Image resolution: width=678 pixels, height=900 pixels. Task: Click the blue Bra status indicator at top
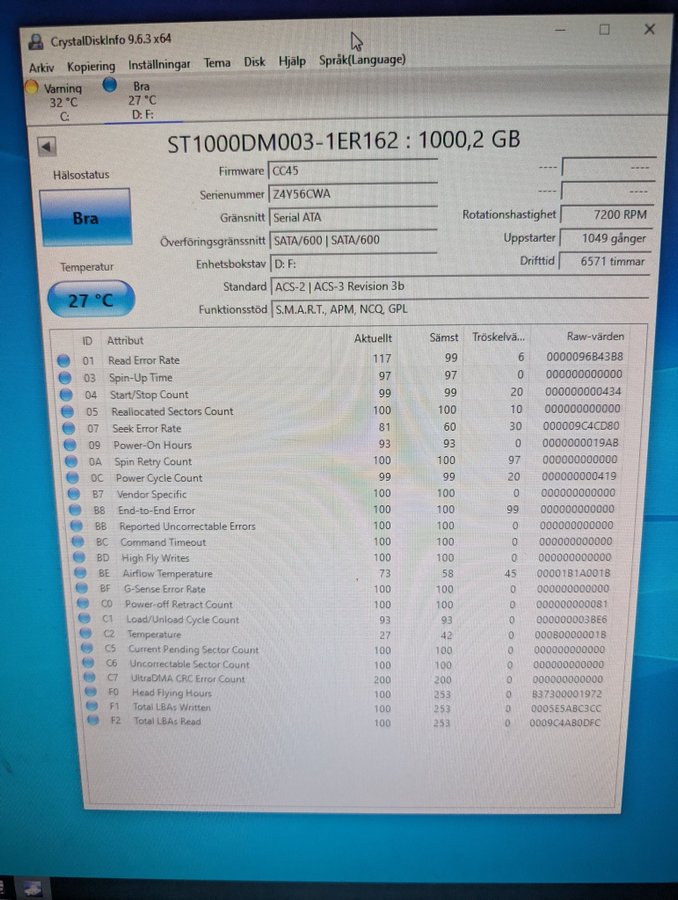[x=110, y=86]
